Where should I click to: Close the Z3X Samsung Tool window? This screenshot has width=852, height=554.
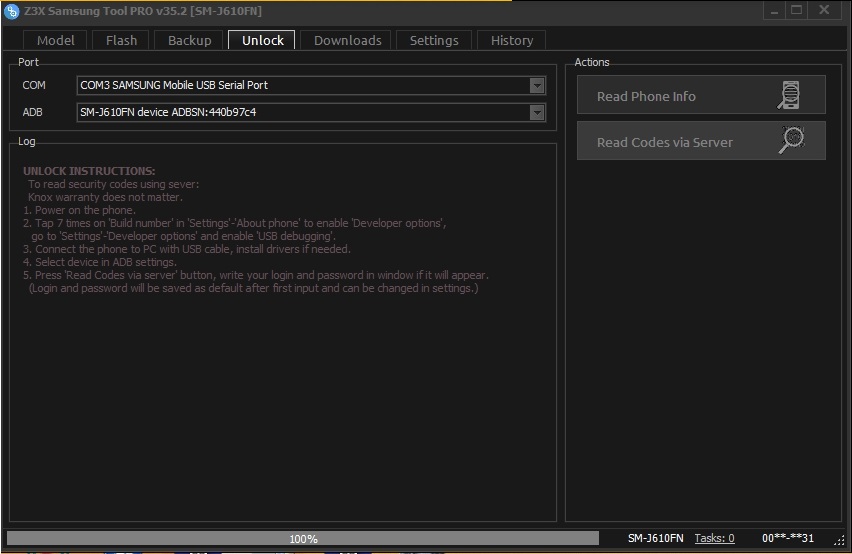tap(824, 10)
